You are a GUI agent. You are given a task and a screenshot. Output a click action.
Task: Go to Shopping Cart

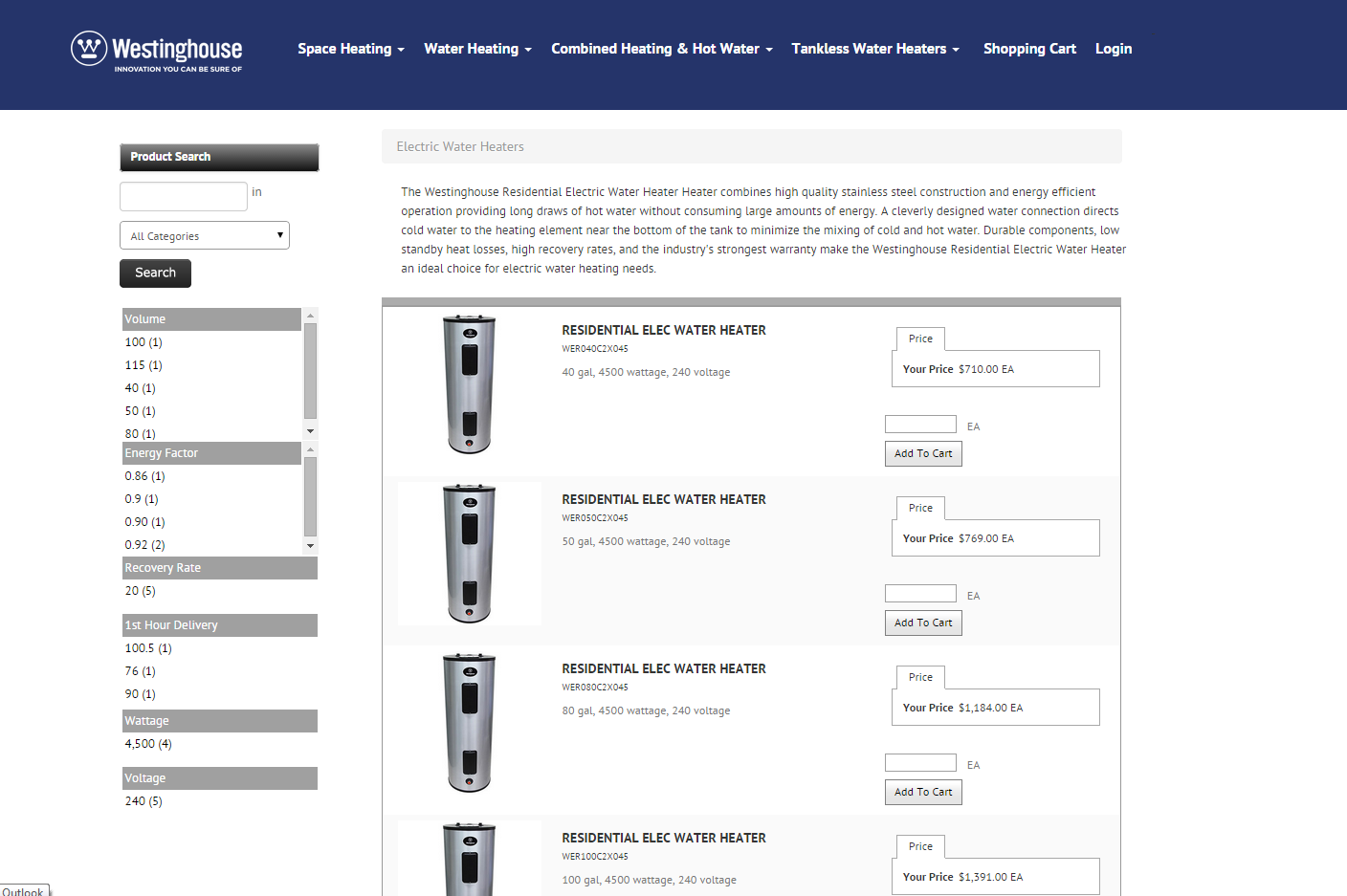(x=1029, y=49)
